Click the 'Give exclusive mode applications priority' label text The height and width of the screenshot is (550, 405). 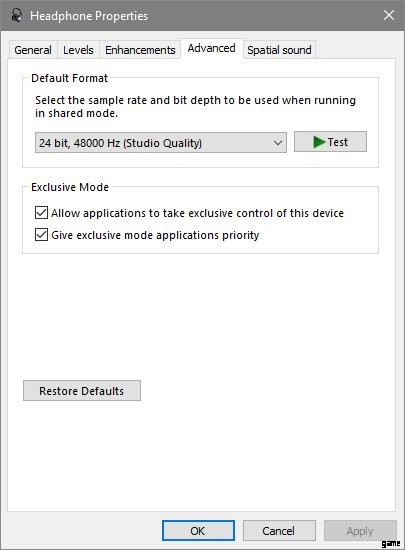[x=155, y=235]
